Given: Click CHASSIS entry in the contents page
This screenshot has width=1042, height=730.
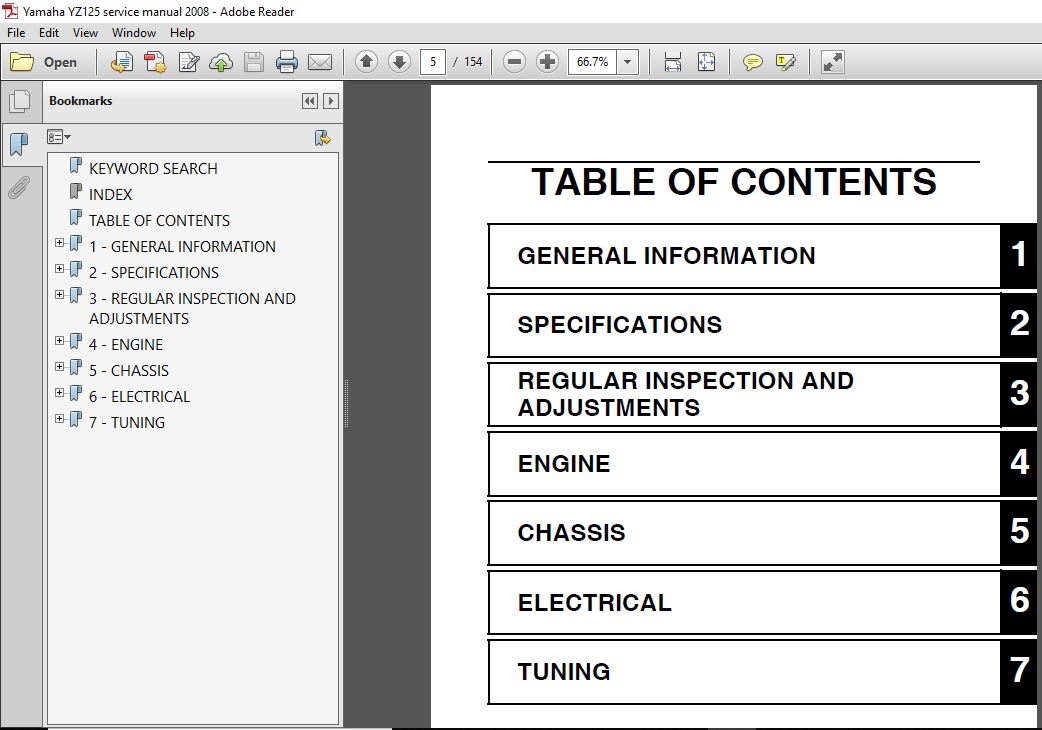Looking at the screenshot, I should (x=571, y=533).
